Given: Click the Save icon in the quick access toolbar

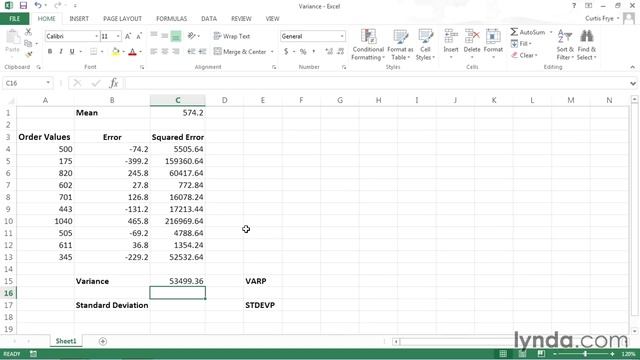Looking at the screenshot, I should (23, 6).
